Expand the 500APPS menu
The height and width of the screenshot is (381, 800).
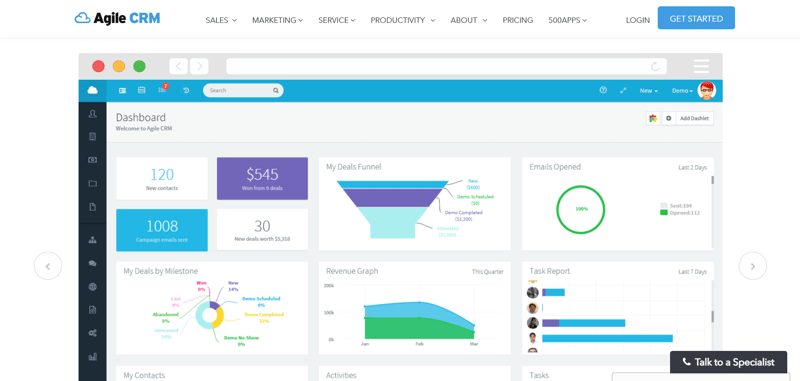point(567,20)
